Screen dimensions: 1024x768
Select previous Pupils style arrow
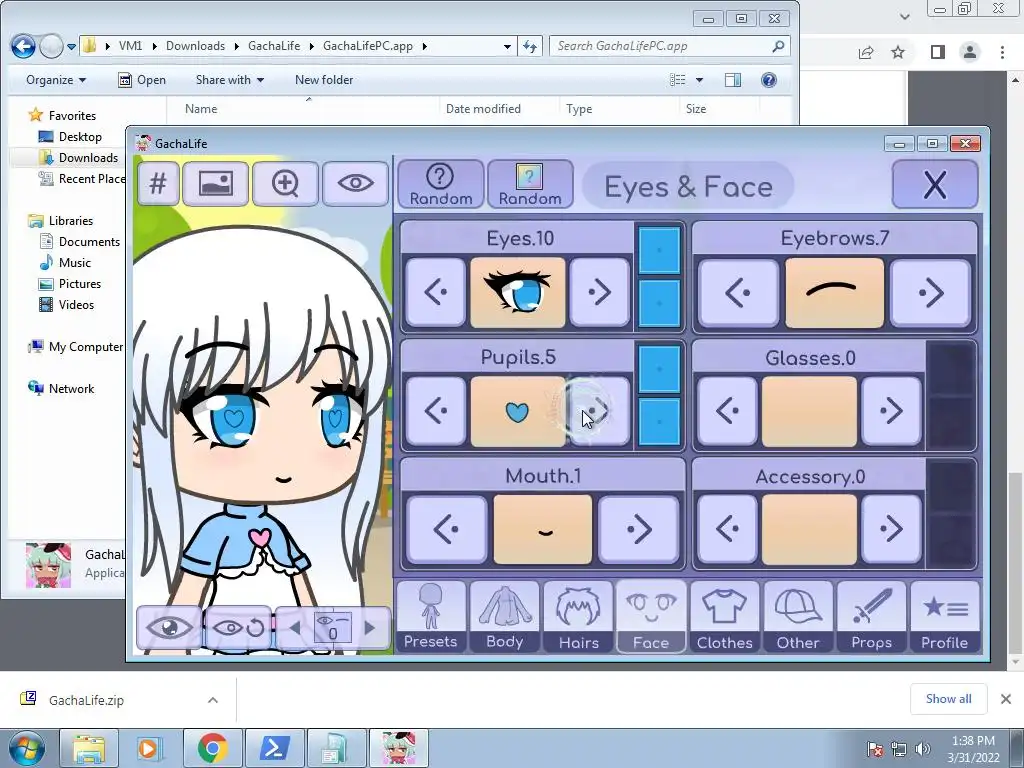click(x=436, y=411)
